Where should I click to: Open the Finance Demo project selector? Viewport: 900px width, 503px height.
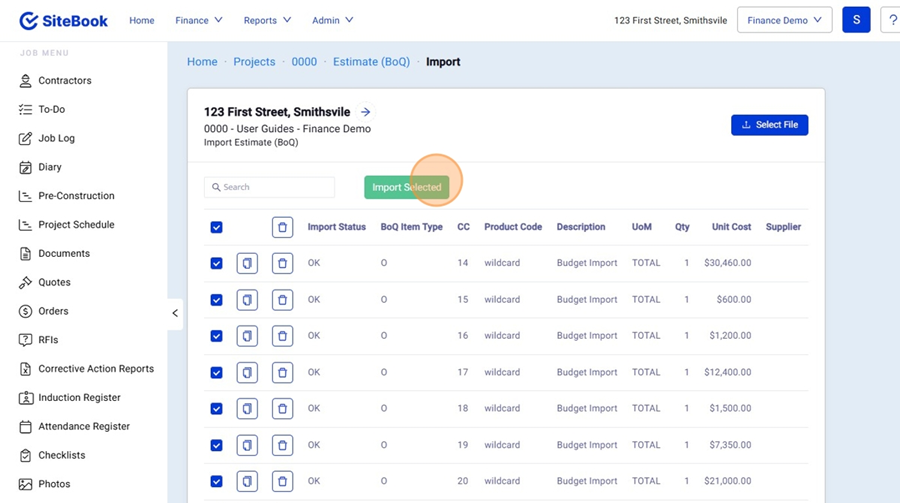(784, 20)
